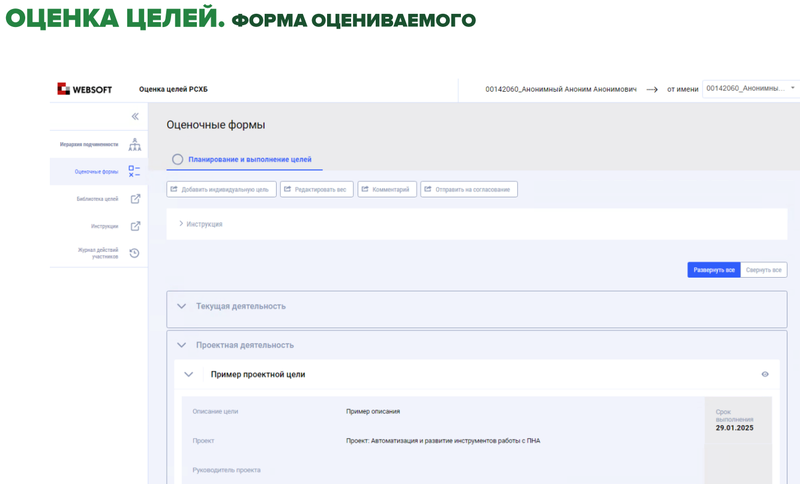Viewport: 800px width, 484px height.
Task: Click Развернуть все button
Action: tap(714, 270)
